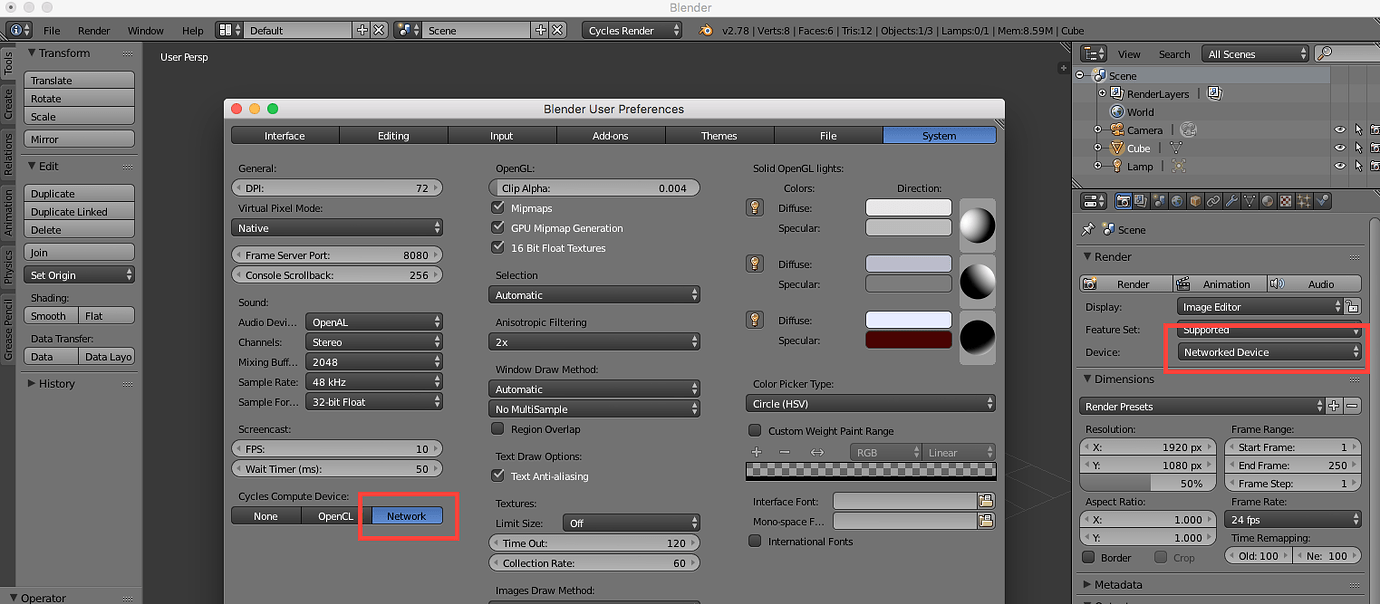1380x604 pixels.
Task: Open the Render properties tab icon
Action: [x=1123, y=201]
